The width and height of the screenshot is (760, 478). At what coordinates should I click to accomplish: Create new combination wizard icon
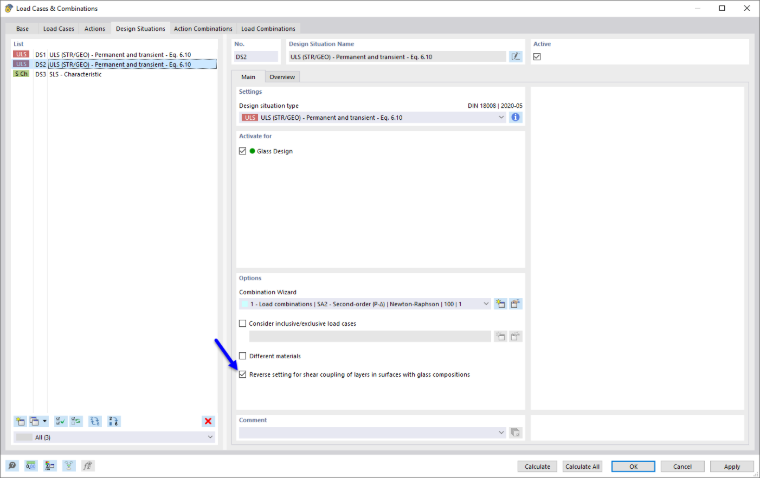click(x=500, y=304)
